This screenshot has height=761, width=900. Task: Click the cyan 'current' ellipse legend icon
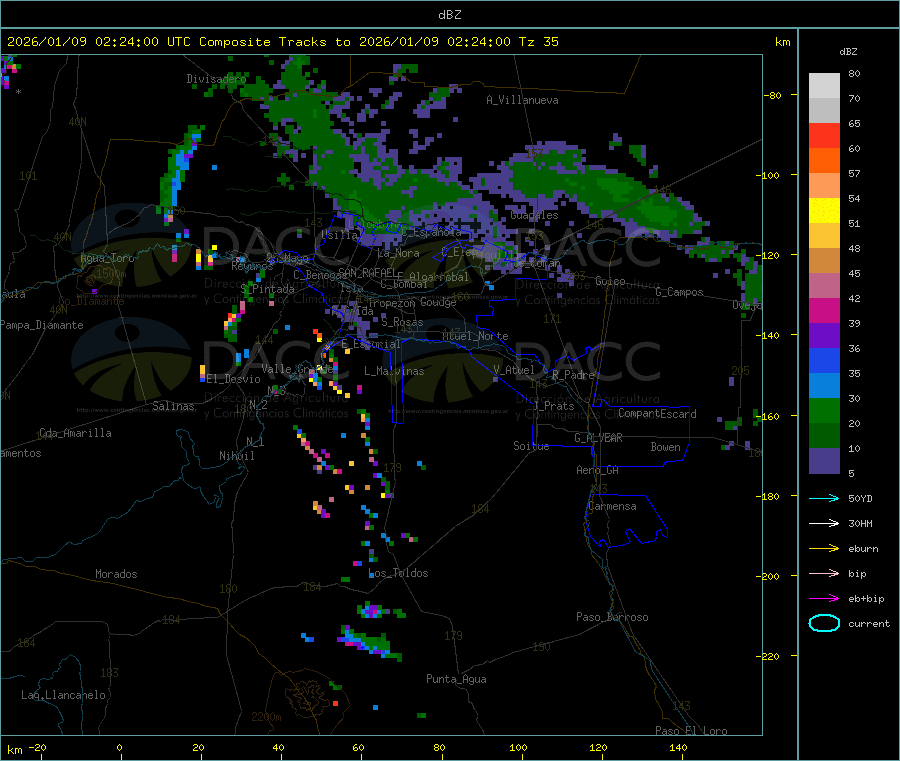[x=824, y=623]
